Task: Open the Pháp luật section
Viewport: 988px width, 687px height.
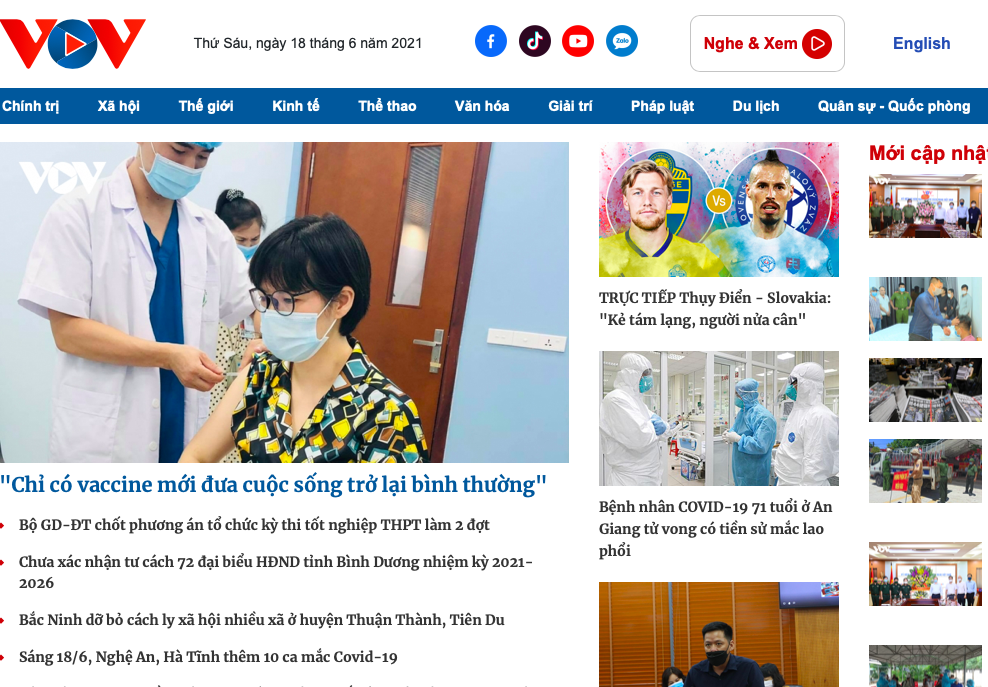Action: pos(662,106)
